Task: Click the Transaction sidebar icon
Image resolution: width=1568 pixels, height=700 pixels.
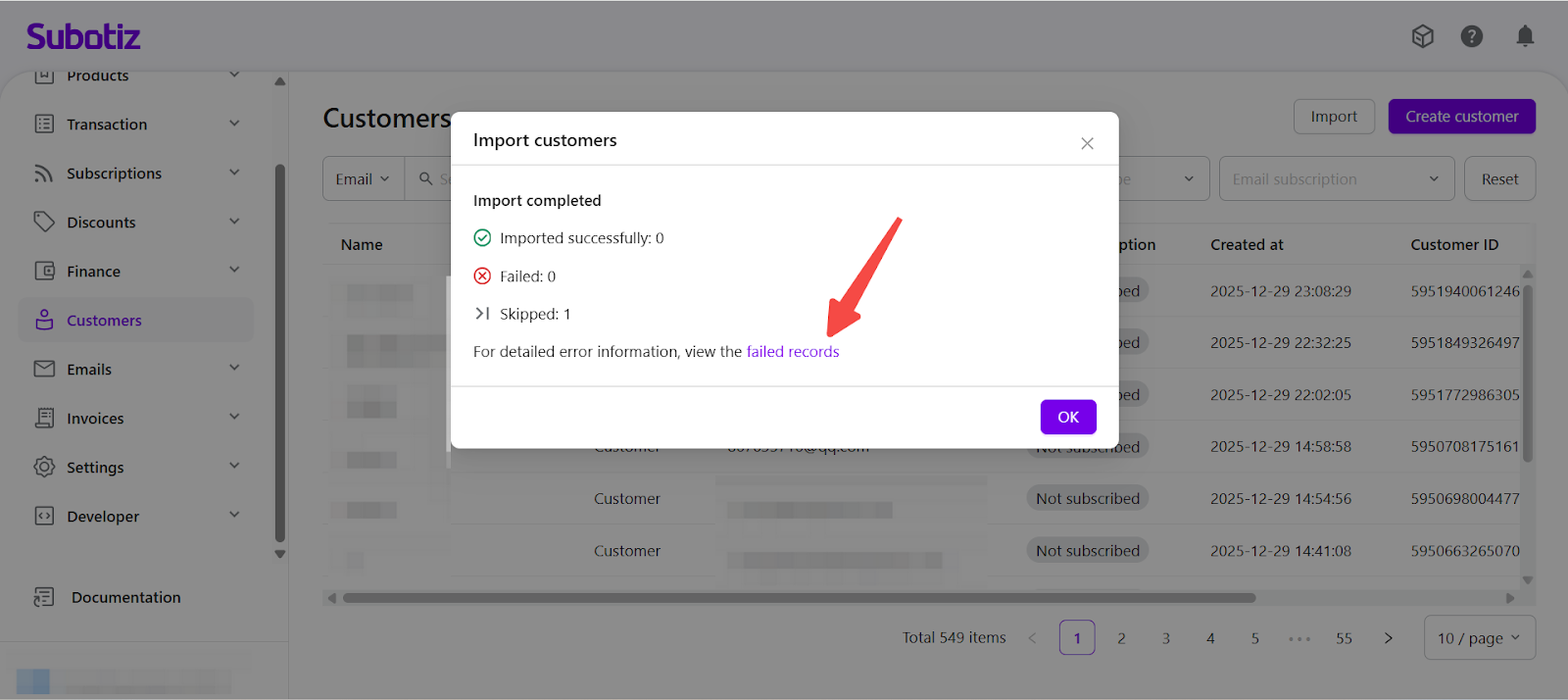Action: [44, 125]
